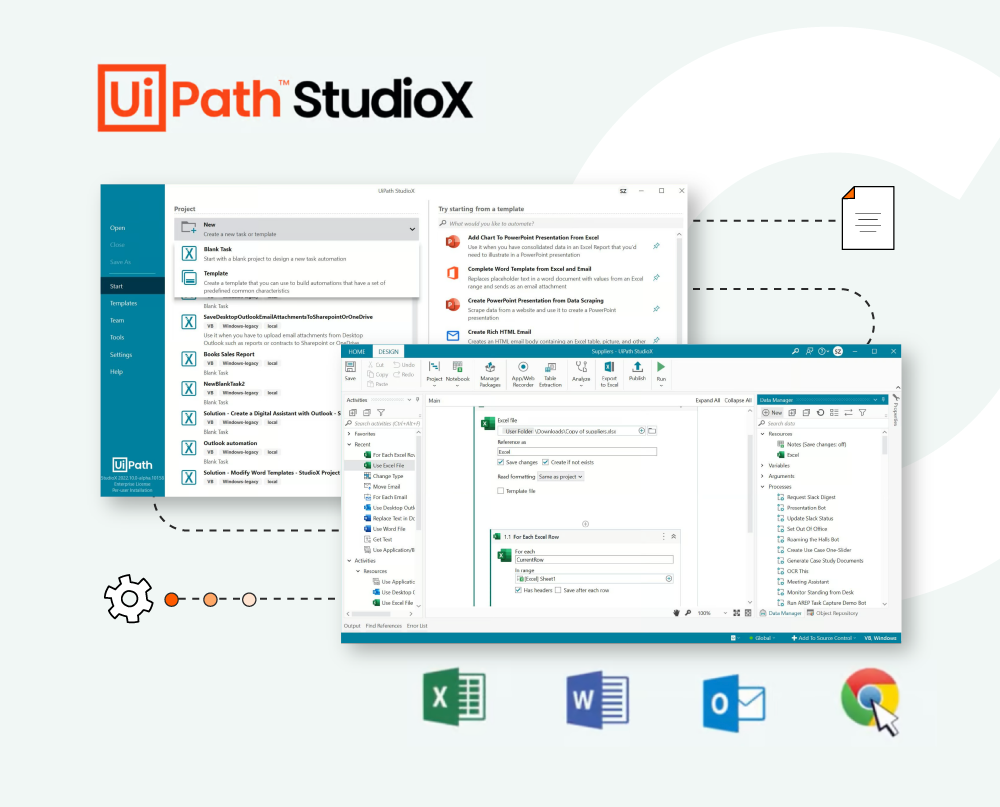Click the fit-to-screen icon beside zoom percentage
The width and height of the screenshot is (1000, 807).
coord(737,613)
